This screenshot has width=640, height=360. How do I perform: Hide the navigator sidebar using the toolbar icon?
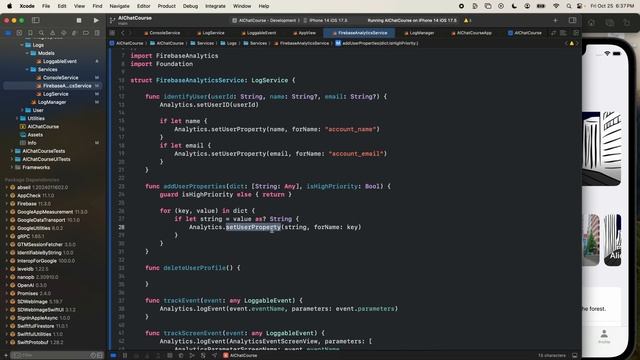point(36,20)
